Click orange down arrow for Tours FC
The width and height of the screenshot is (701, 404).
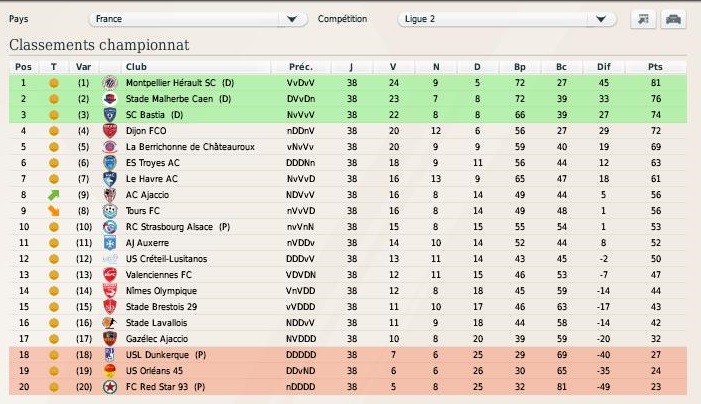click(54, 211)
